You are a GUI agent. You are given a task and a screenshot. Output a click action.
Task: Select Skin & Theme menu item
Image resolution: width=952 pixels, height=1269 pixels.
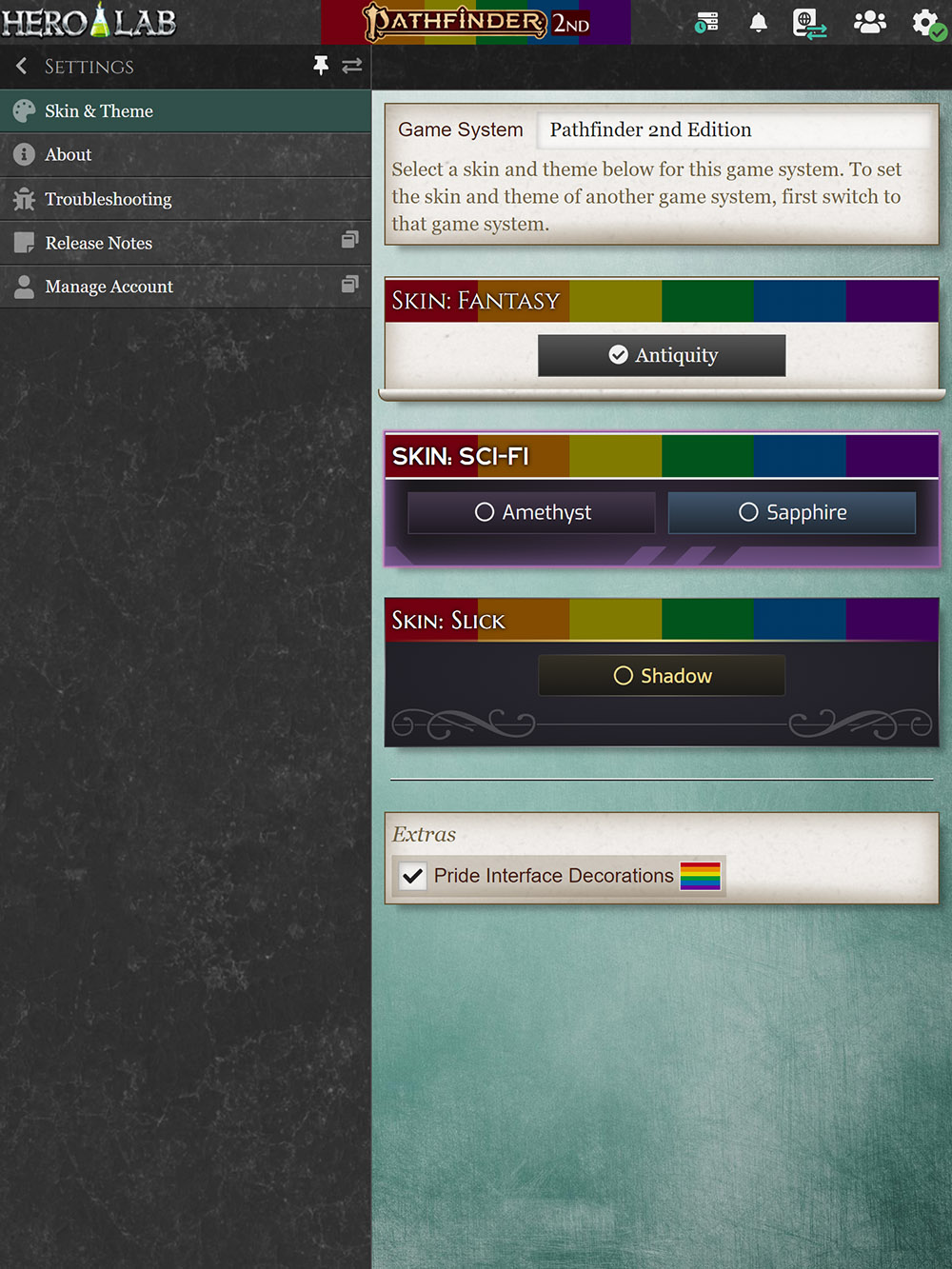click(186, 111)
